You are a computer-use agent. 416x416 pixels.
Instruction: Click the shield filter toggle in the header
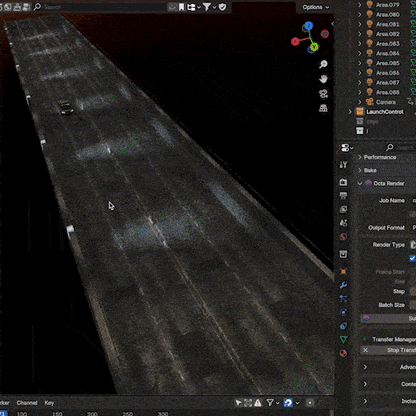pos(222,7)
